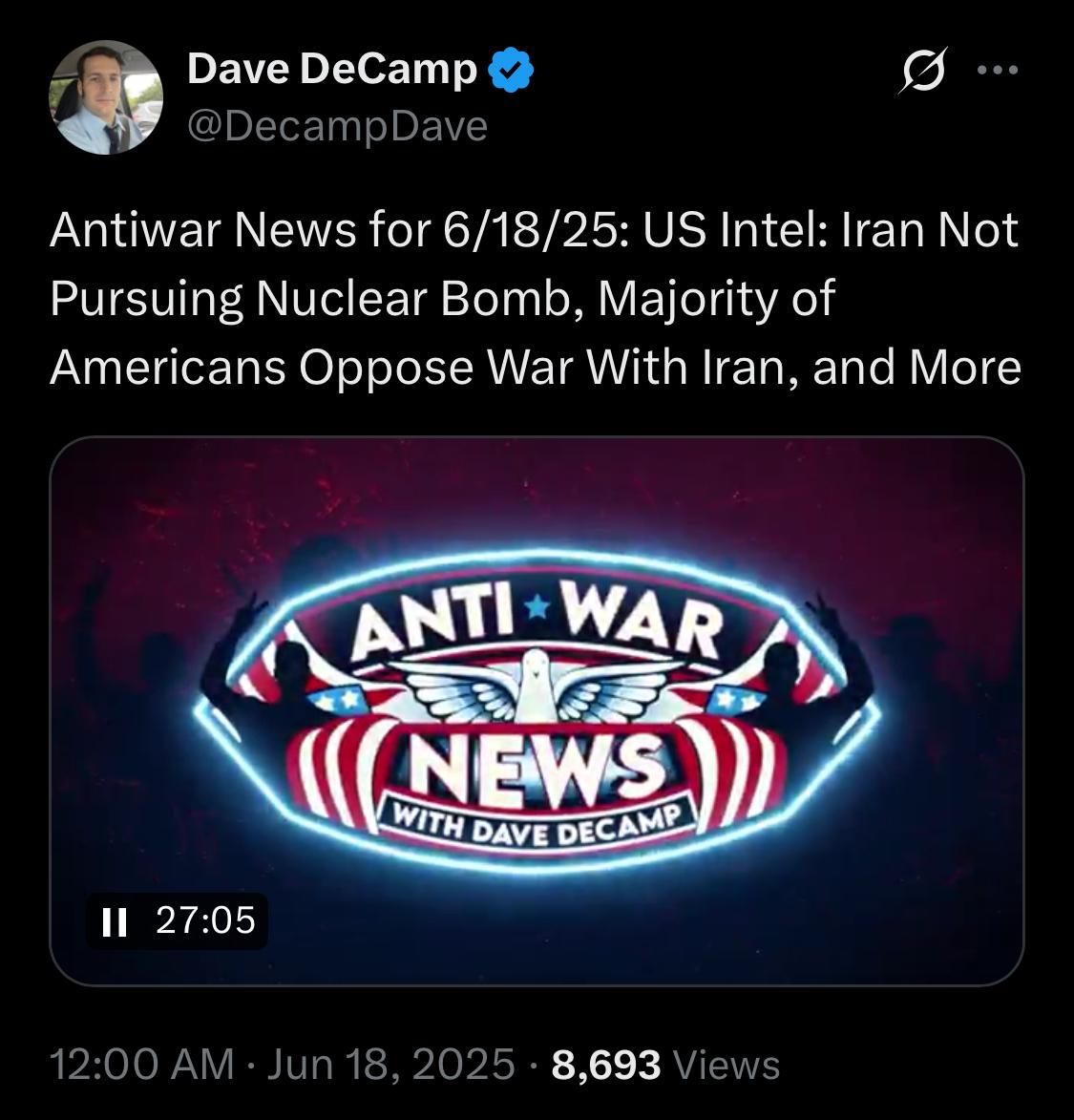Open the Grok explain-post icon
1074x1120 pixels.
923,70
